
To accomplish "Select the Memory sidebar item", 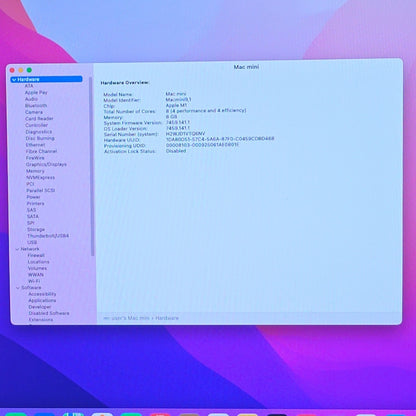I will point(35,171).
